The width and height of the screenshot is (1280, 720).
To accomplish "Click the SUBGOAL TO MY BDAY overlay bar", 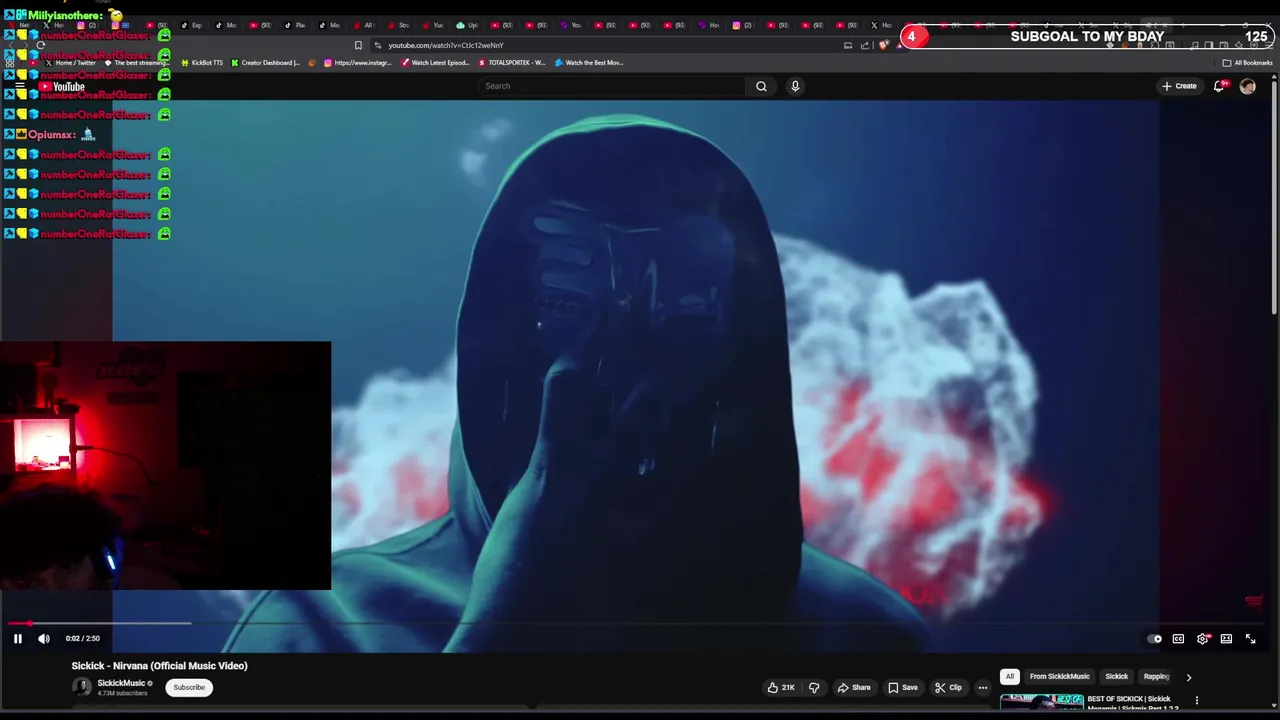I will pyautogui.click(x=1087, y=37).
